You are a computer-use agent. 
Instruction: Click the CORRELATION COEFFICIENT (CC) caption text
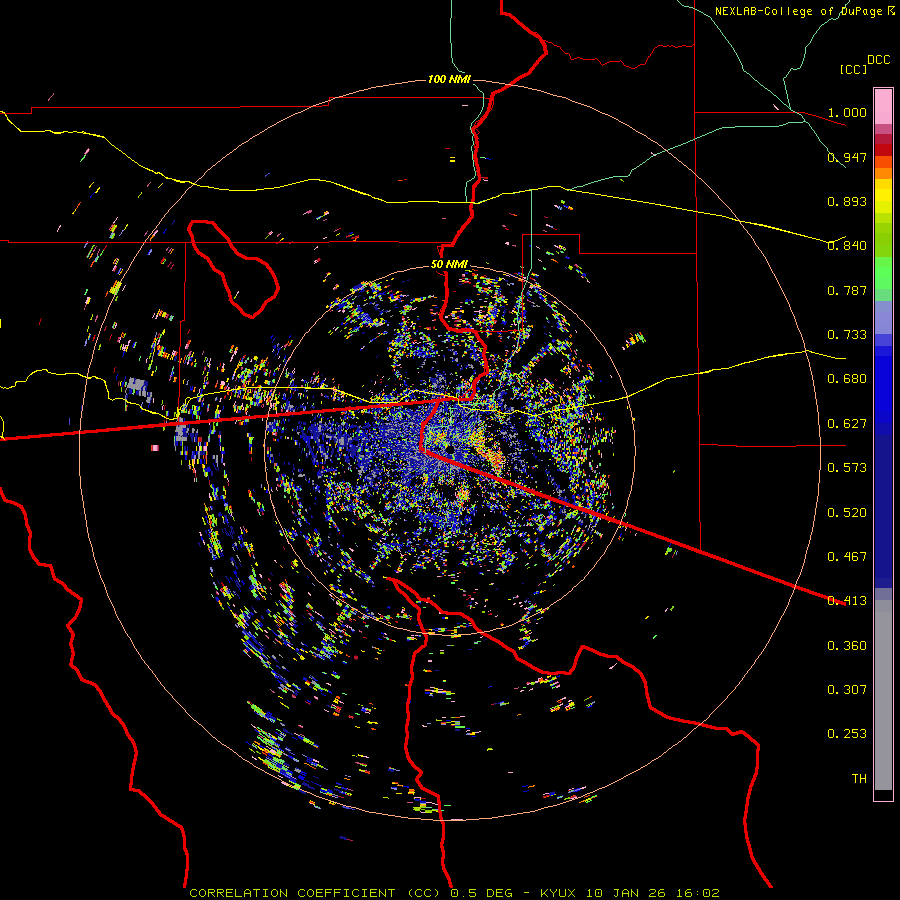click(x=315, y=893)
